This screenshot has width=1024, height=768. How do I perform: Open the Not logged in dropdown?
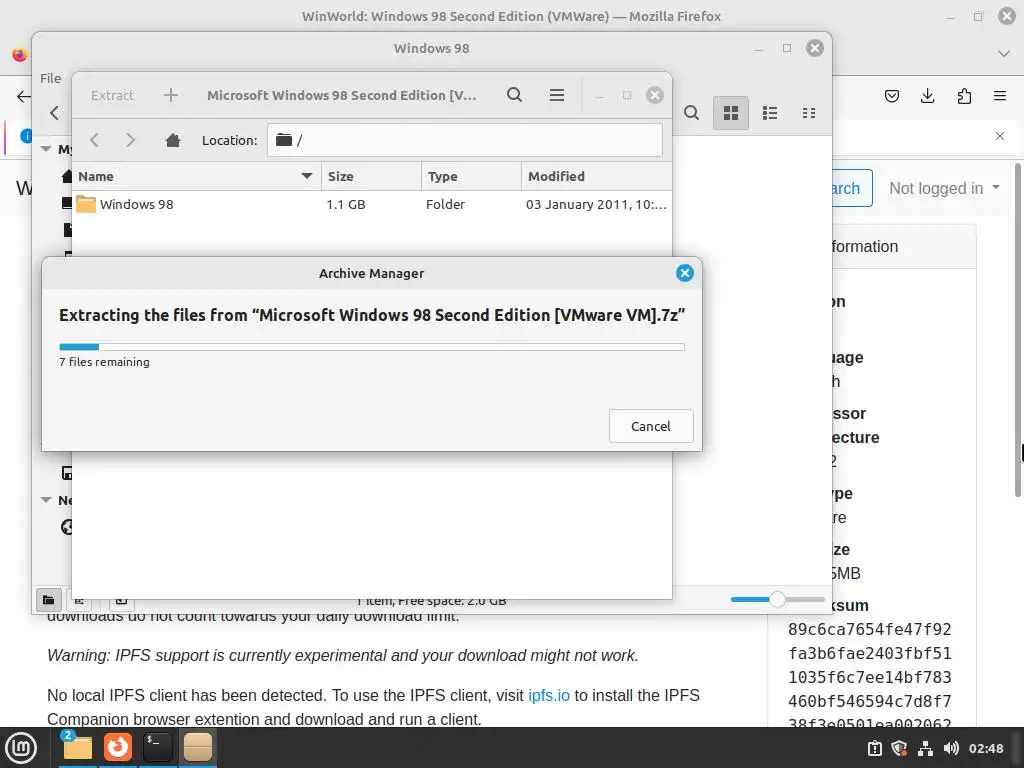click(944, 188)
